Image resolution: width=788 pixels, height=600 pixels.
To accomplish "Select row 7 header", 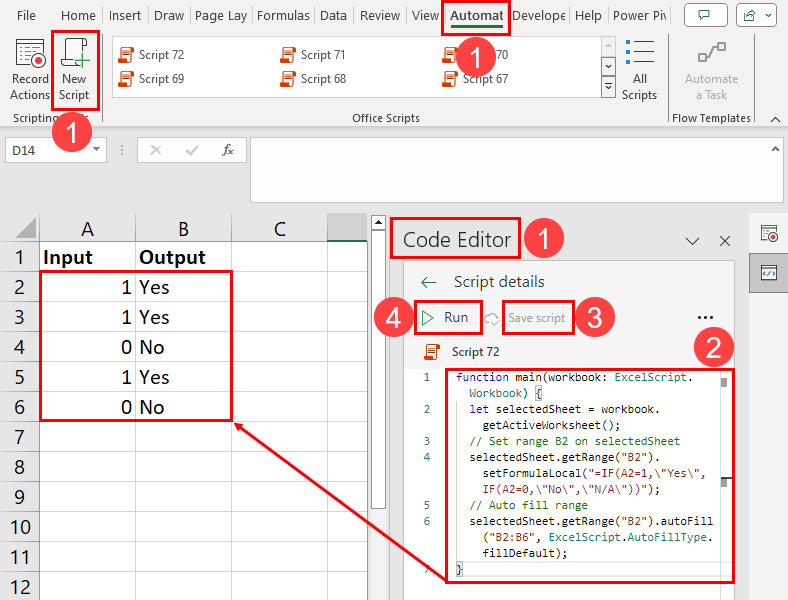I will [x=20, y=437].
